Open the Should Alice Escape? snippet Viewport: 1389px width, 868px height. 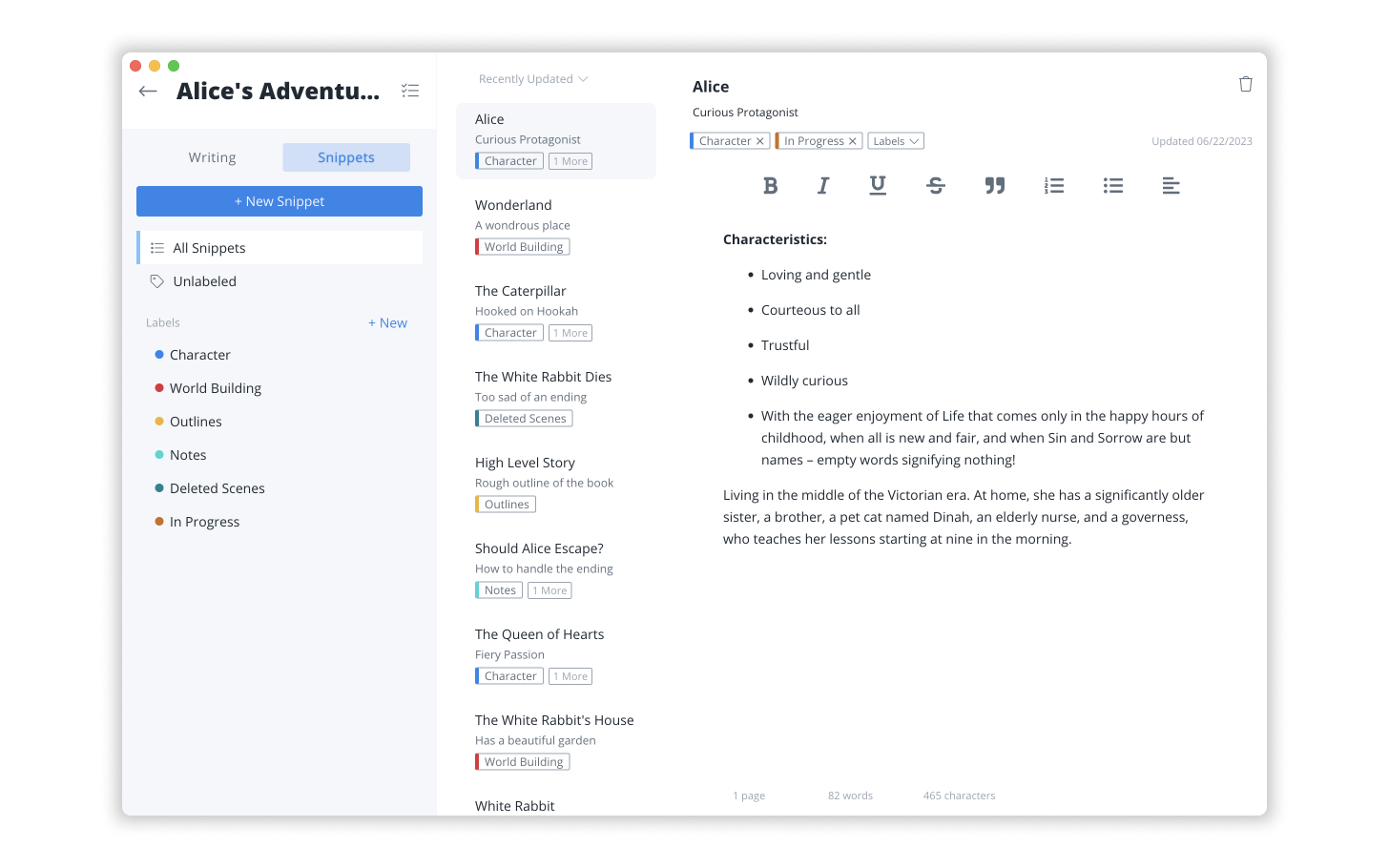click(556, 569)
